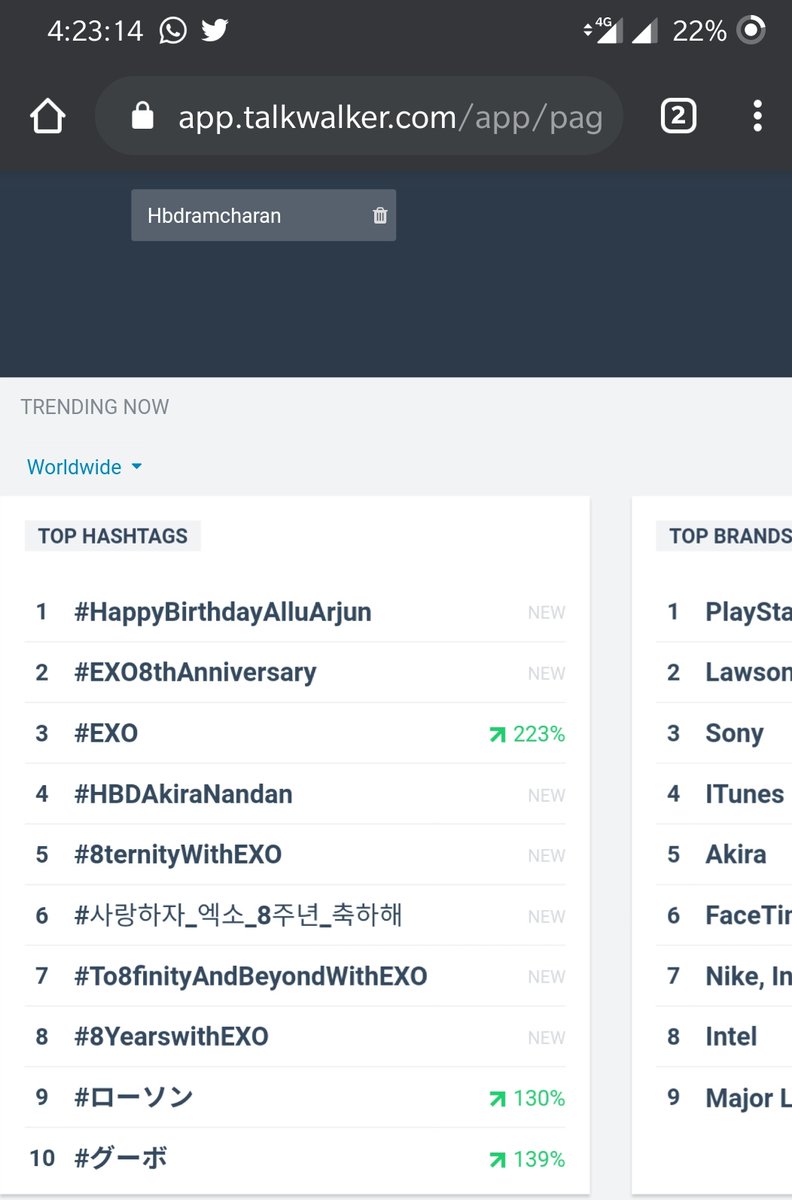This screenshot has width=792, height=1200.
Task: Open hashtag #ローソン
Action: coord(134,1098)
